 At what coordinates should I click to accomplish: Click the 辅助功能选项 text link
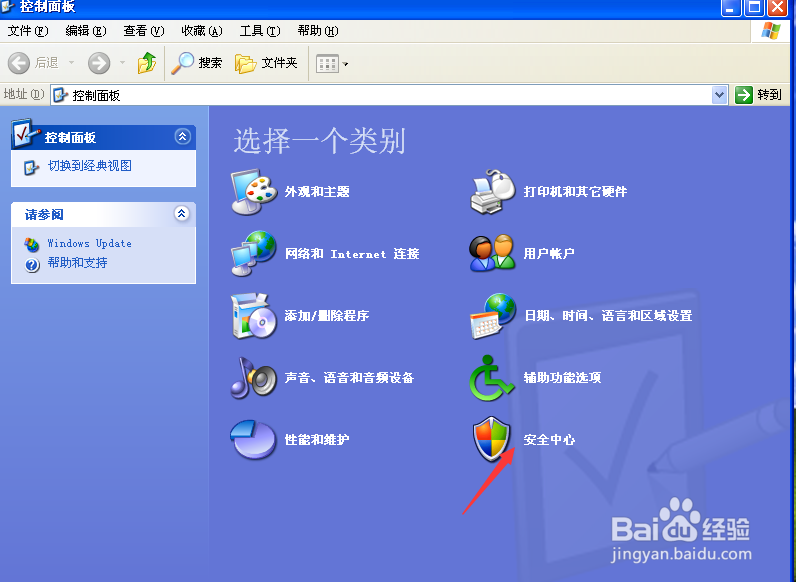(562, 377)
